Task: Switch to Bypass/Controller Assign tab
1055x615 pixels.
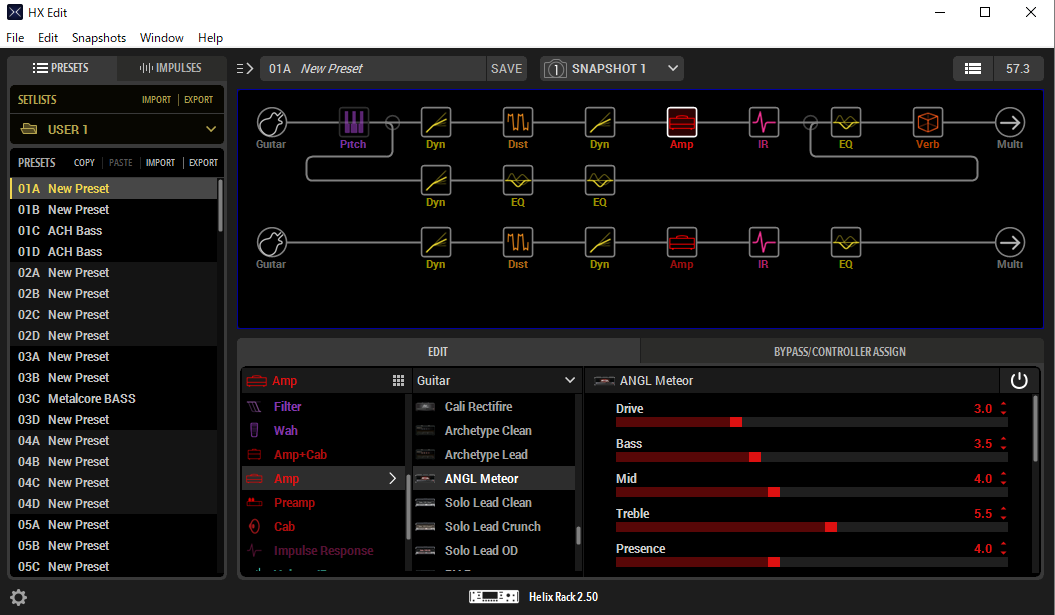Action: 840,352
